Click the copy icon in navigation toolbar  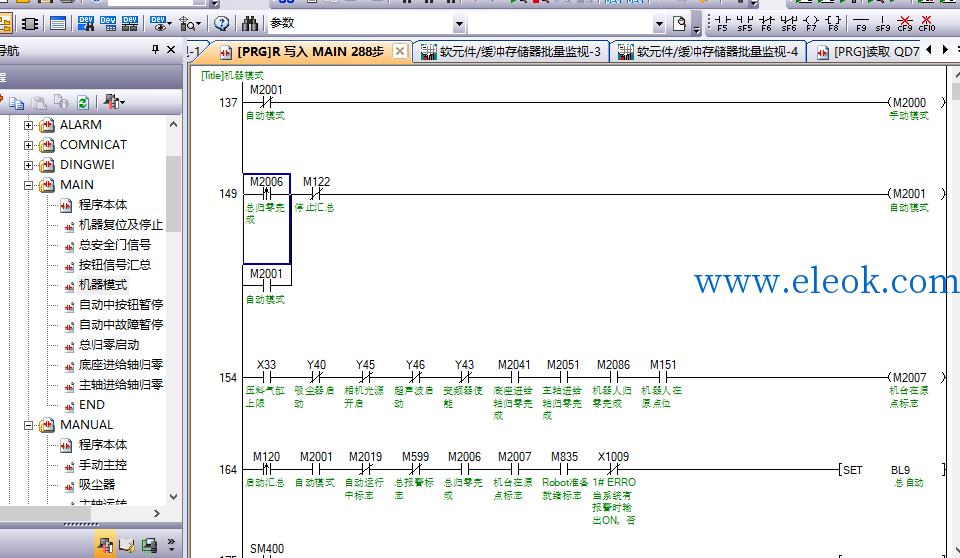pyautogui.click(x=17, y=102)
